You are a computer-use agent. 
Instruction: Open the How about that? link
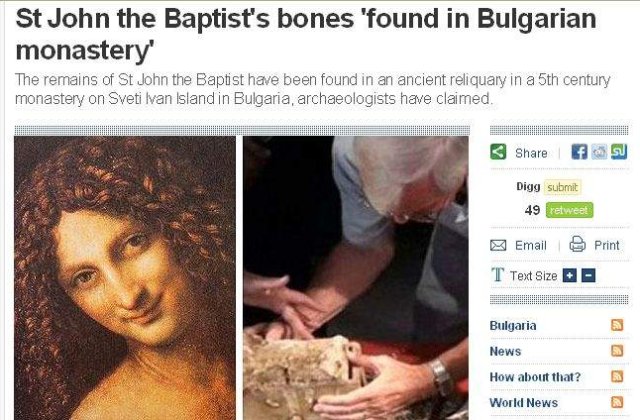[x=535, y=377]
